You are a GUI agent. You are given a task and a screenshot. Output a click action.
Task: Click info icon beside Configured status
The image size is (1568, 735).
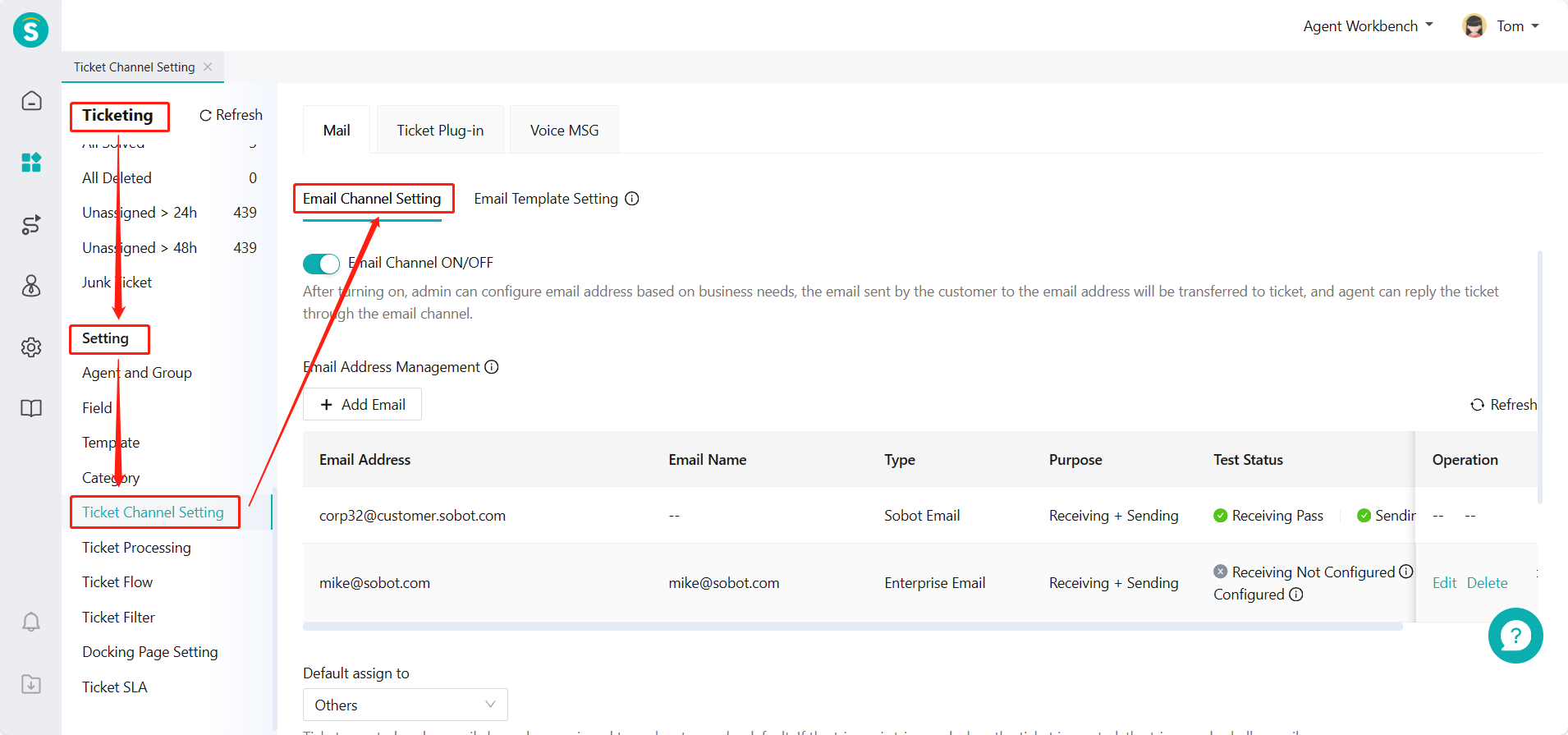(1296, 595)
